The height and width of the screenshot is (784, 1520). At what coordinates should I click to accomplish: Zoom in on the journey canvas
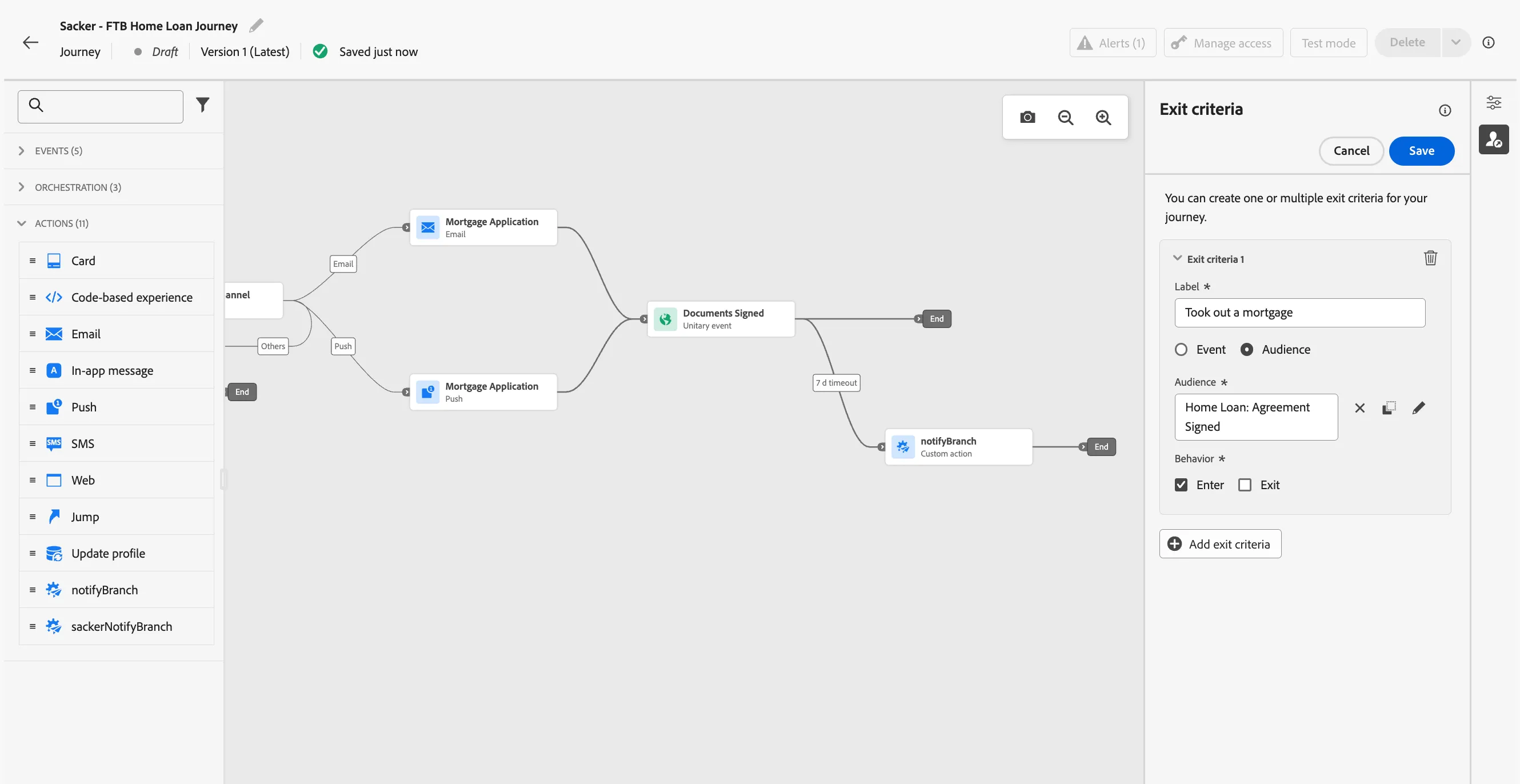[1103, 117]
